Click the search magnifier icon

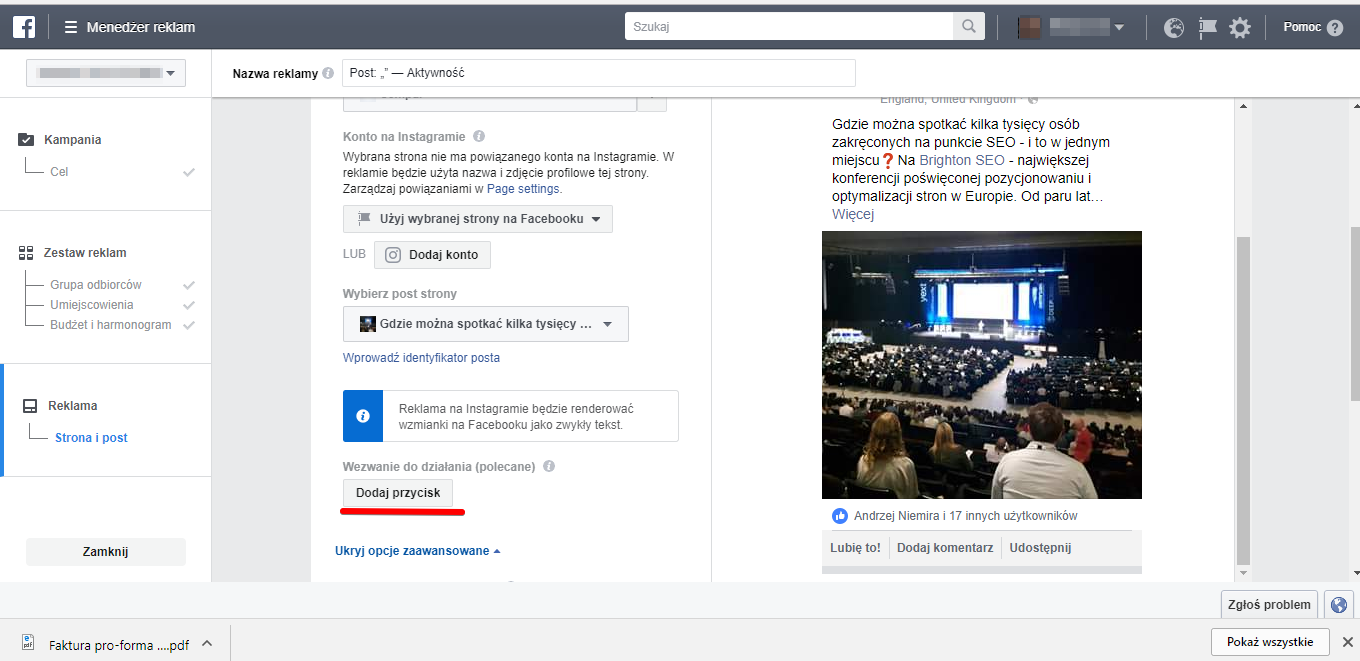tap(968, 27)
